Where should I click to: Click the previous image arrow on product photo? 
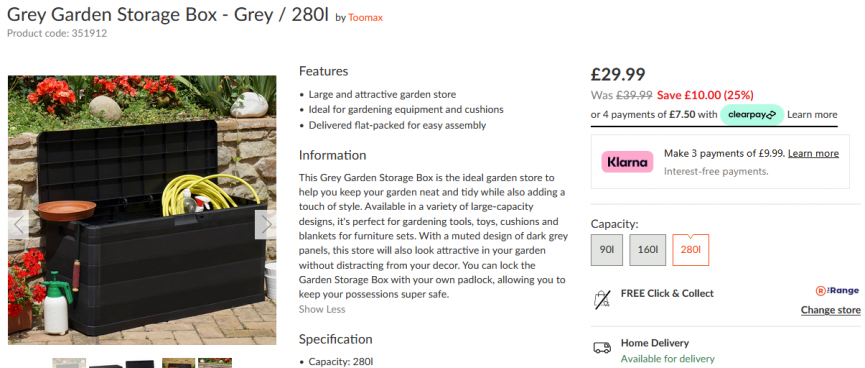point(18,225)
